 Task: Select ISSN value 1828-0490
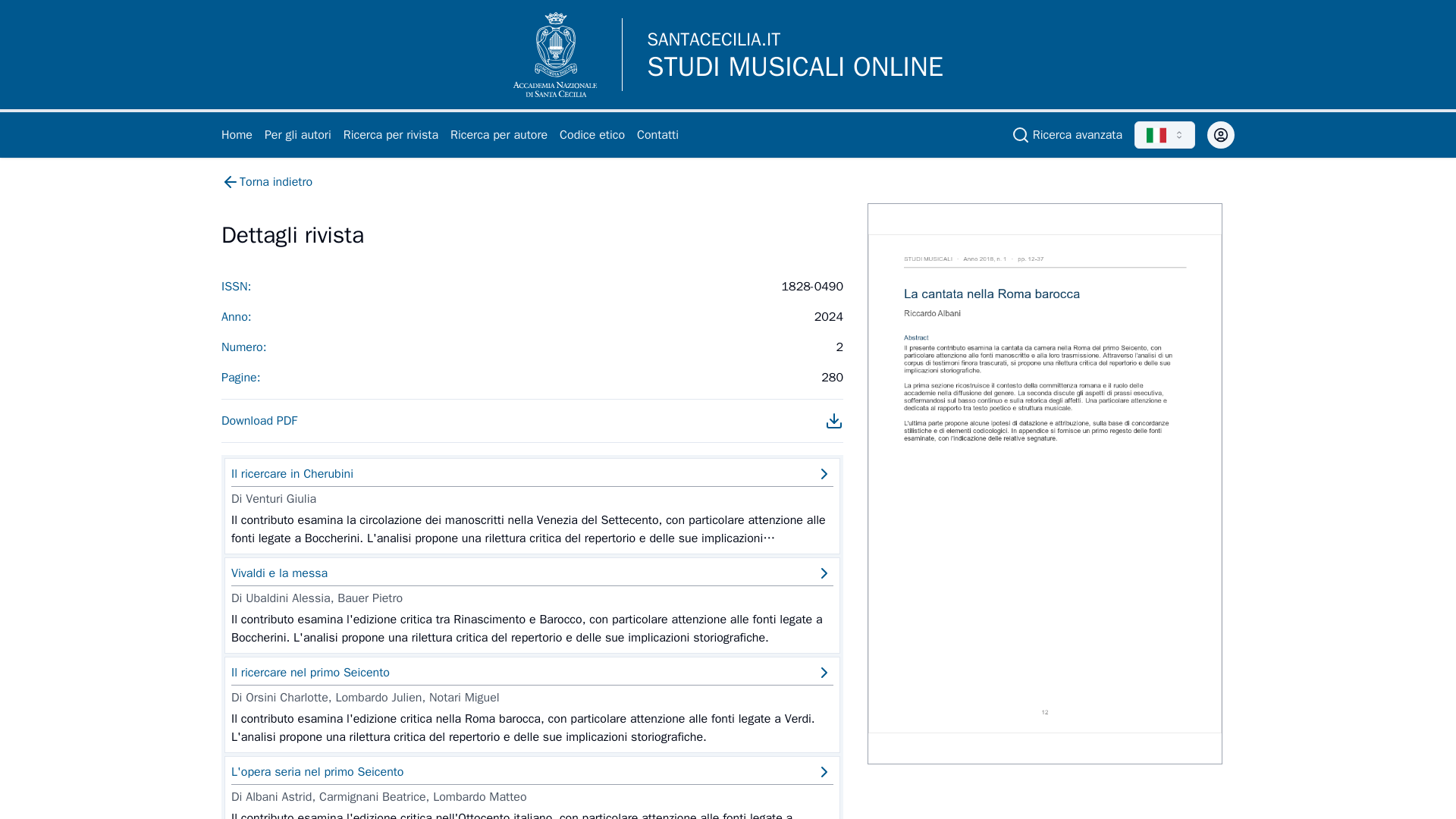point(812,287)
